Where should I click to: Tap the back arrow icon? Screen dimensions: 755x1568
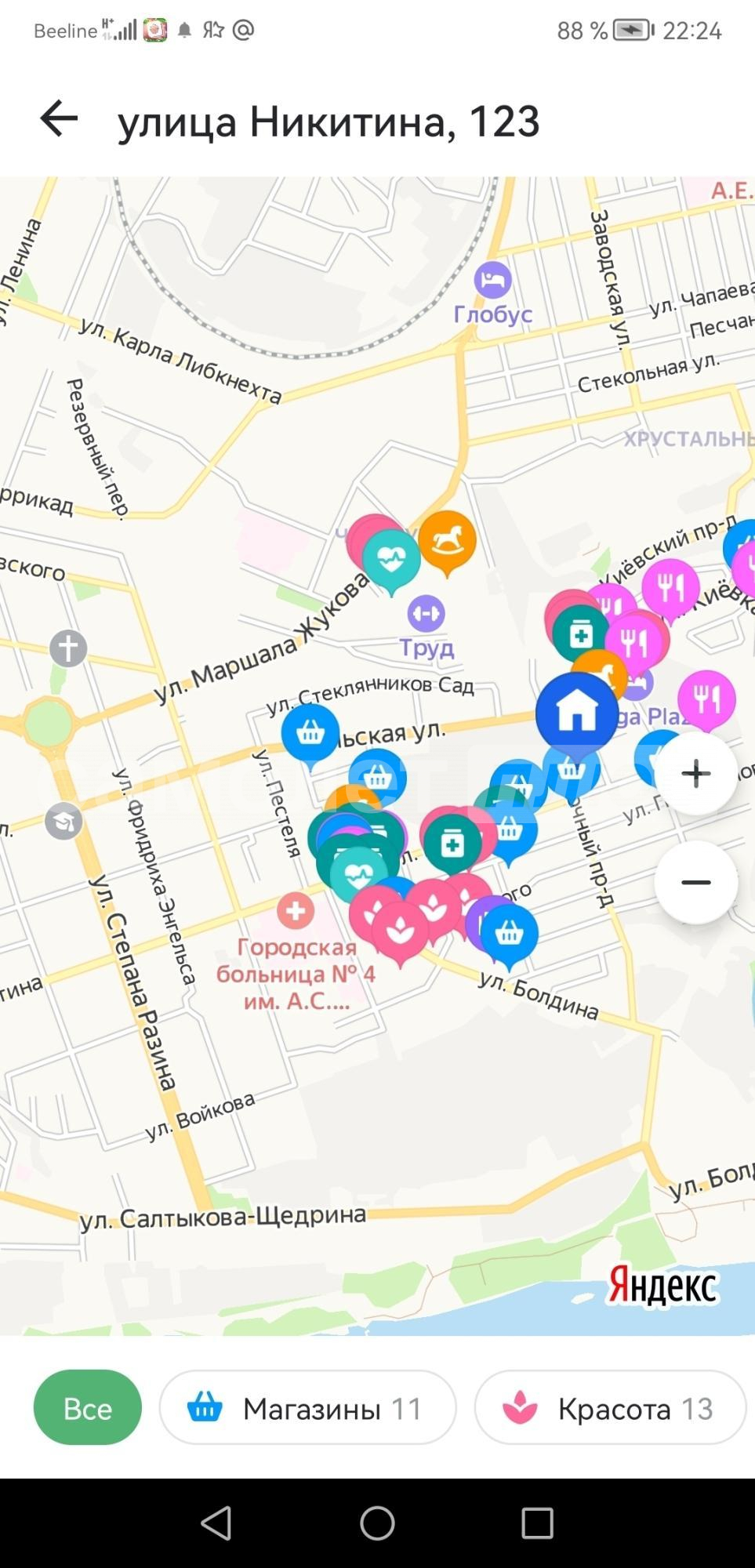[59, 119]
